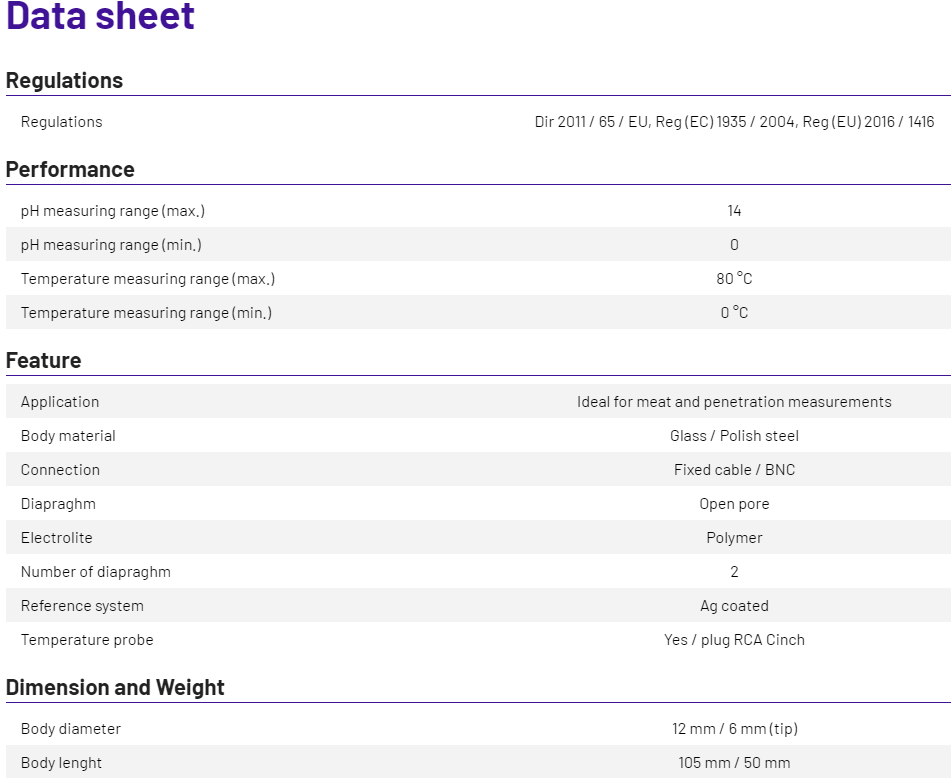The image size is (951, 778).
Task: Click the Feature section heading
Action: (44, 361)
